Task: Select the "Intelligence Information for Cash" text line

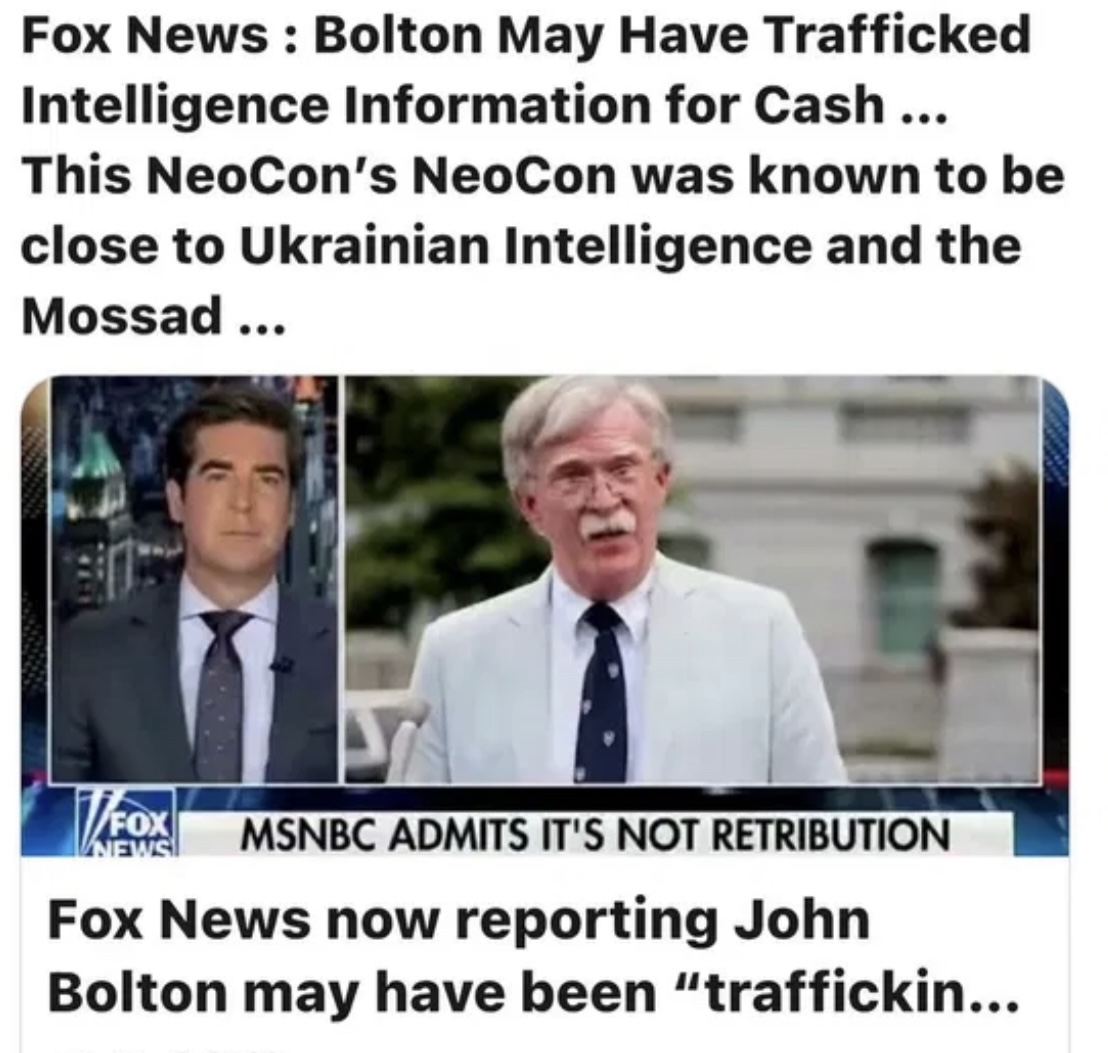Action: click(453, 105)
